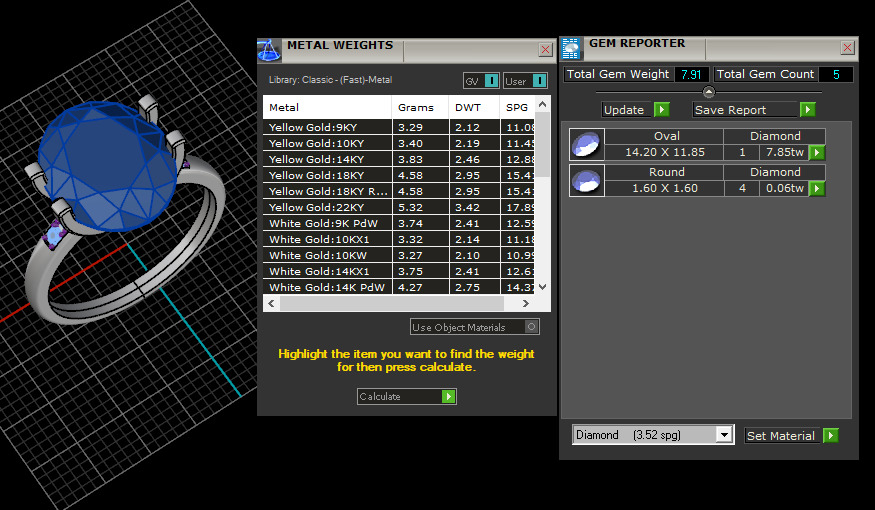Click the Gem Reporter panel icon
Screen dimensions: 875x510
click(571, 49)
